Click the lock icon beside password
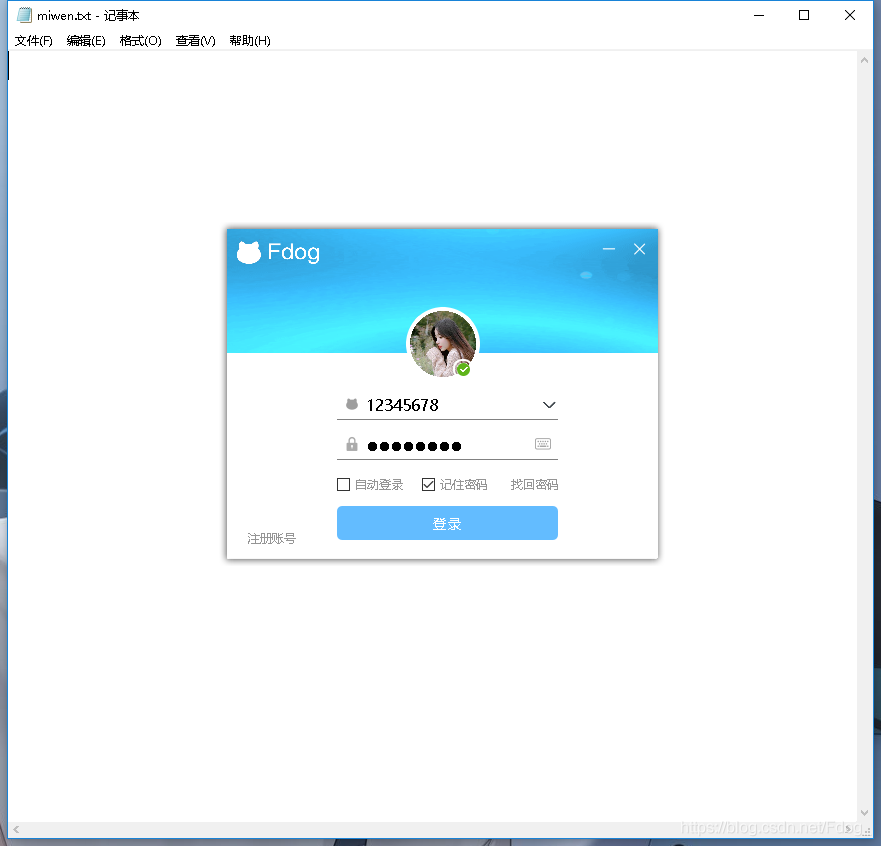The width and height of the screenshot is (881, 846). tap(352, 444)
